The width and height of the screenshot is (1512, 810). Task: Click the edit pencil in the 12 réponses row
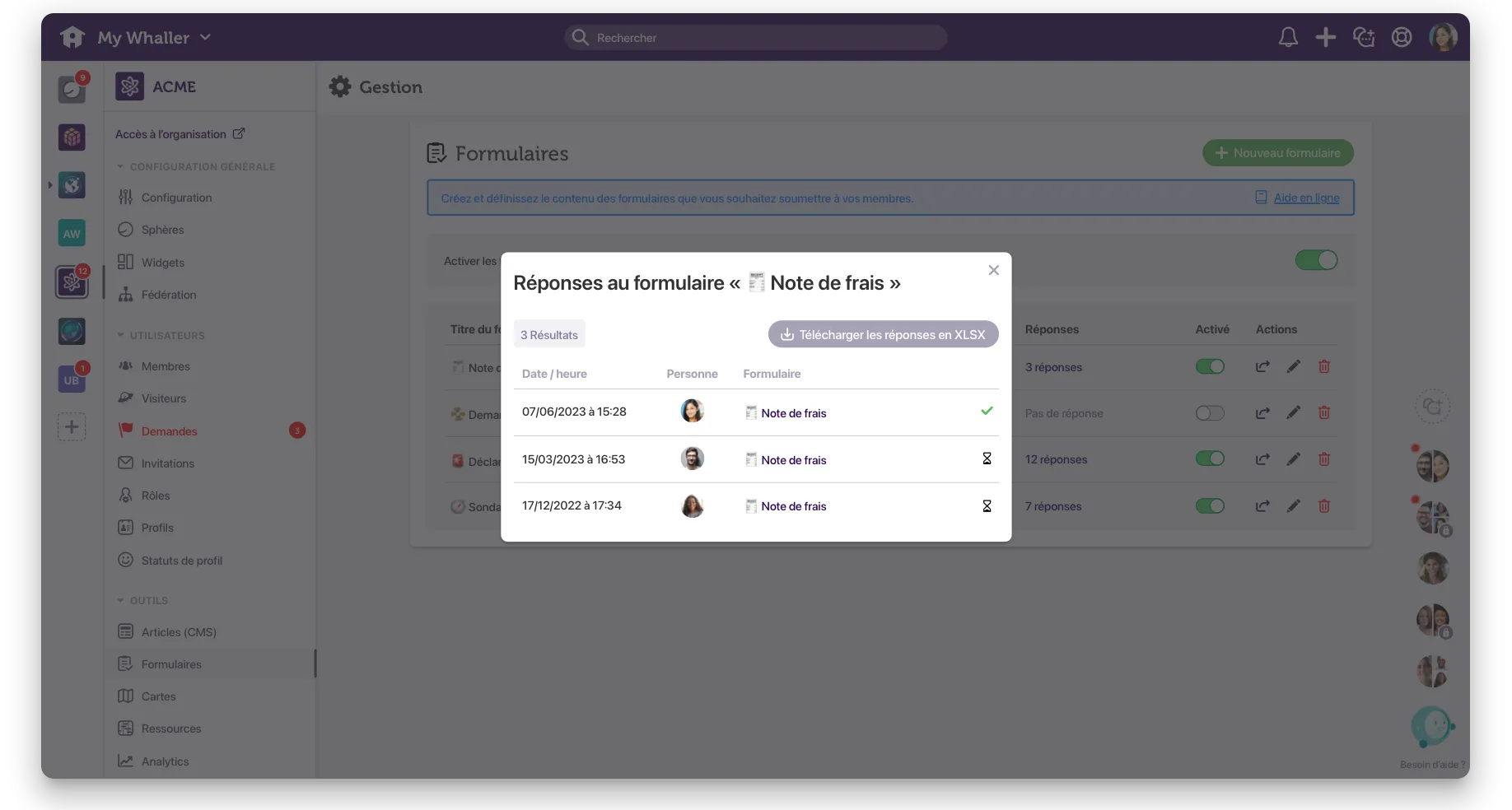pos(1293,459)
